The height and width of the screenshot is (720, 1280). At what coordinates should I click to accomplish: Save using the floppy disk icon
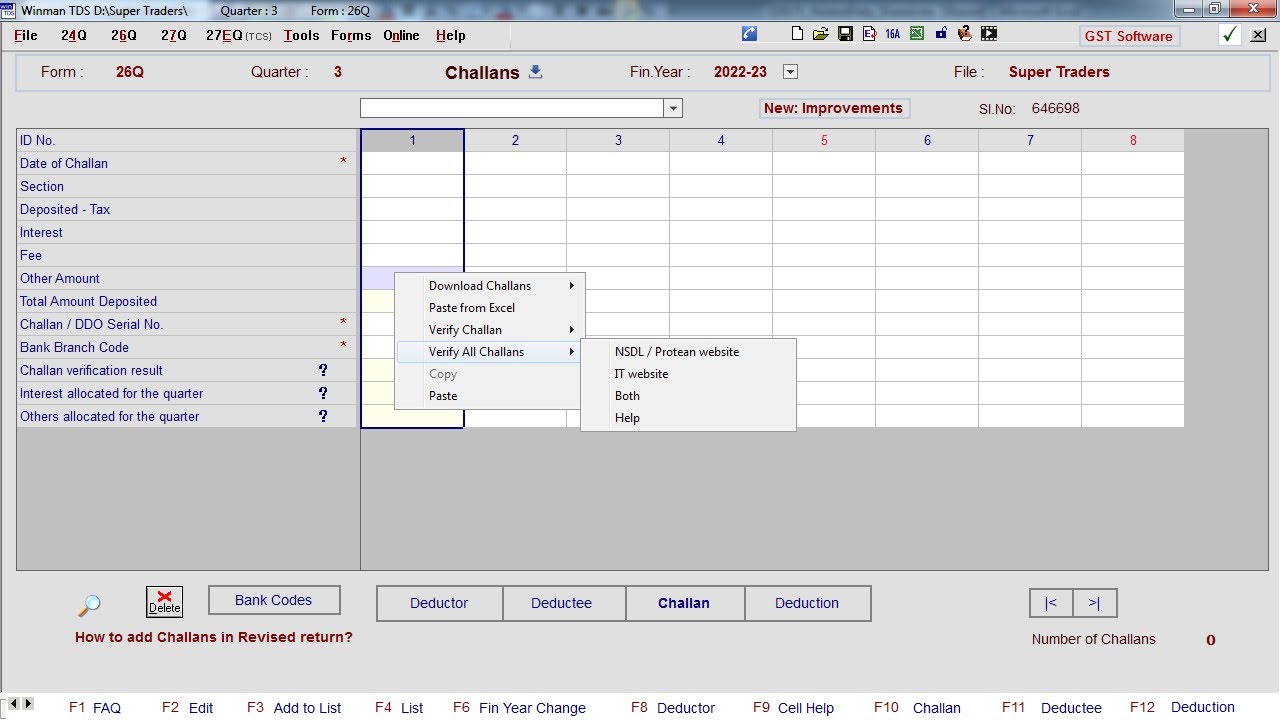[x=845, y=34]
